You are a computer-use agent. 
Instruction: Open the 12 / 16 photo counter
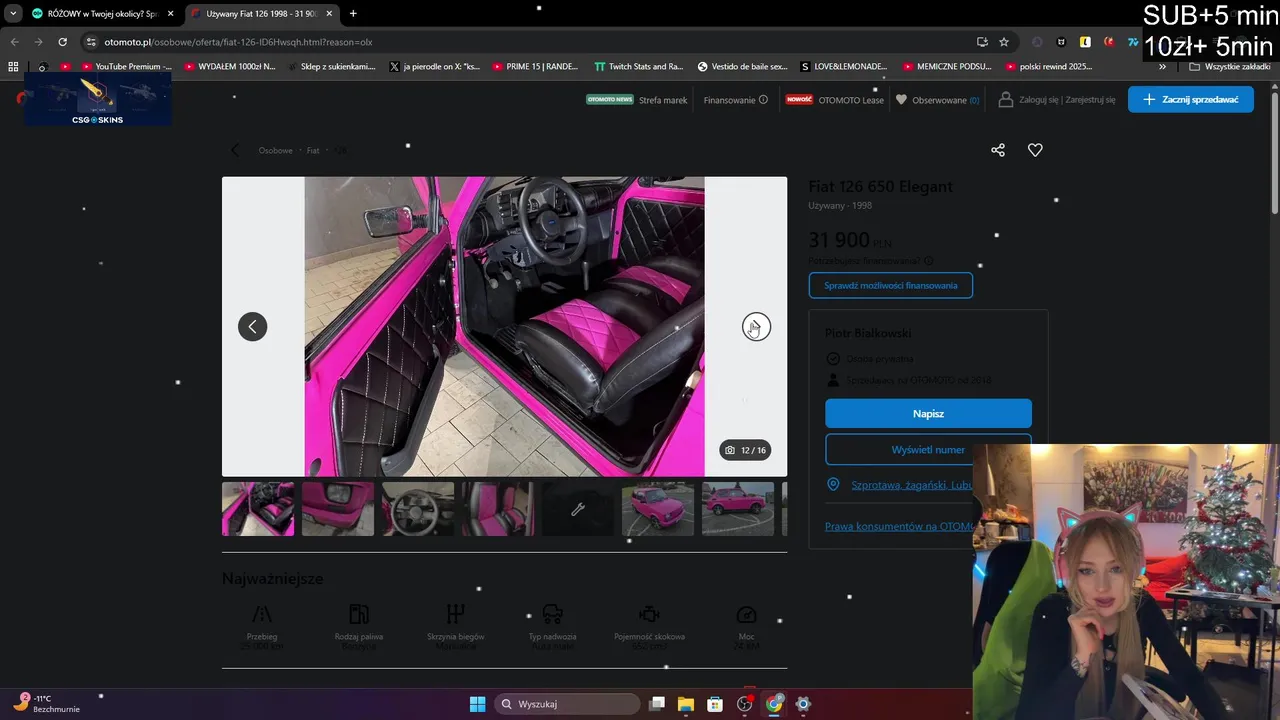(745, 450)
